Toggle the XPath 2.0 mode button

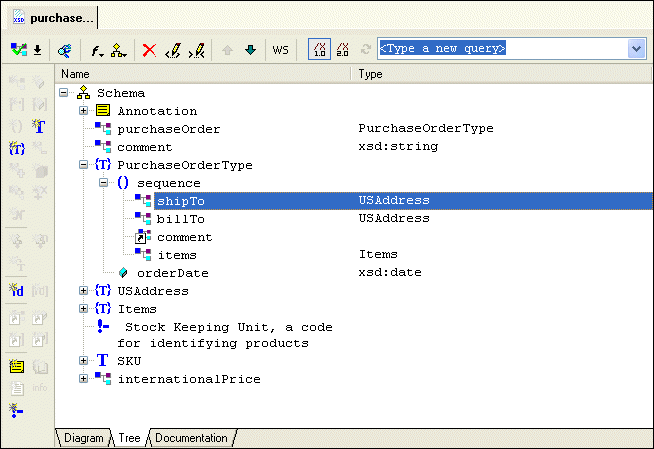(x=343, y=49)
